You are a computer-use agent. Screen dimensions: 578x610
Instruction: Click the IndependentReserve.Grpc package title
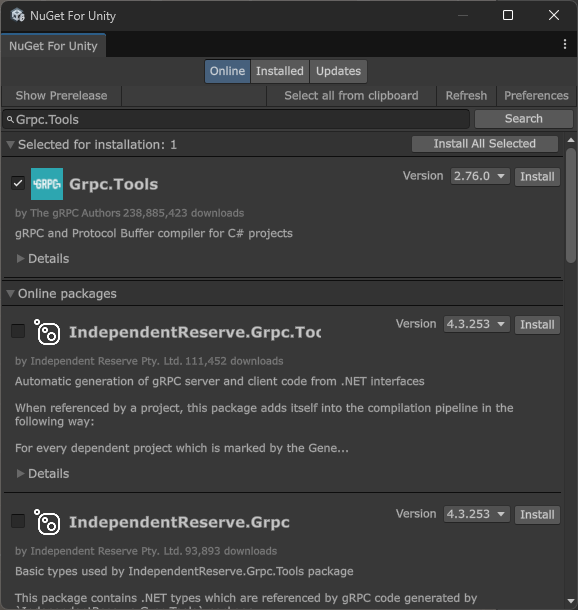pyautogui.click(x=179, y=522)
